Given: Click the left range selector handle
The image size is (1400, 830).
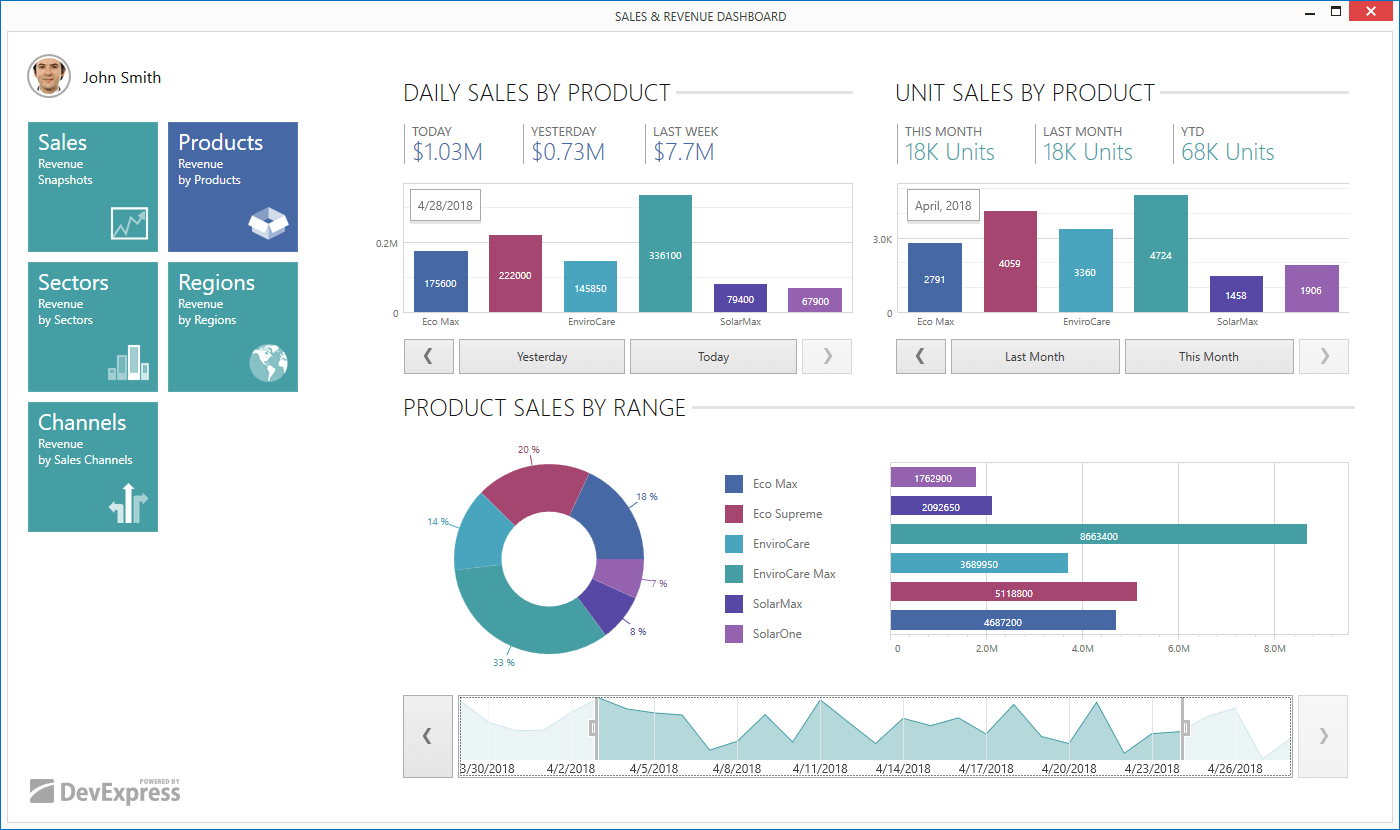Looking at the screenshot, I should point(593,728).
